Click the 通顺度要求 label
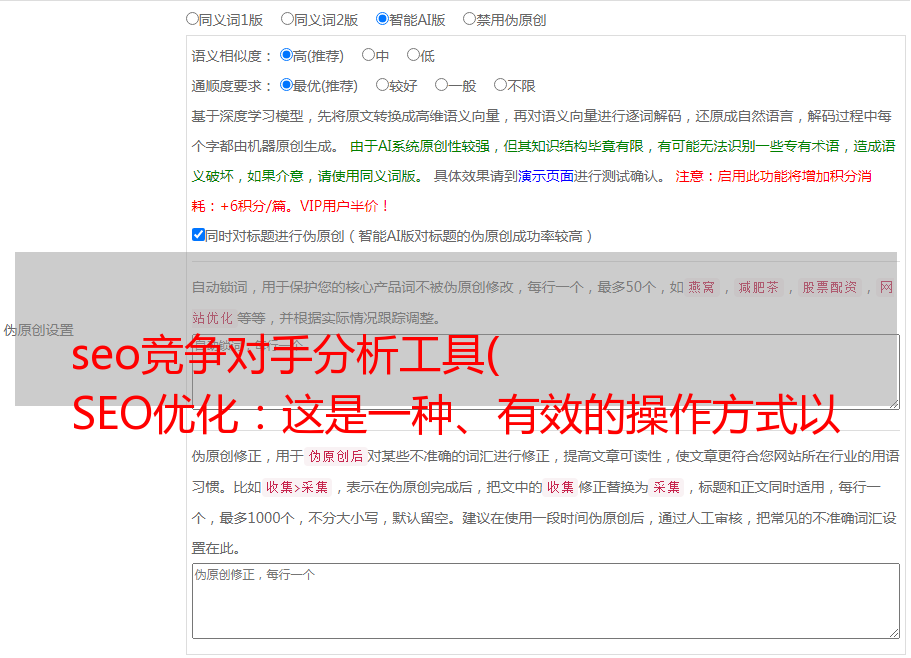This screenshot has width=911, height=658. coord(231,86)
